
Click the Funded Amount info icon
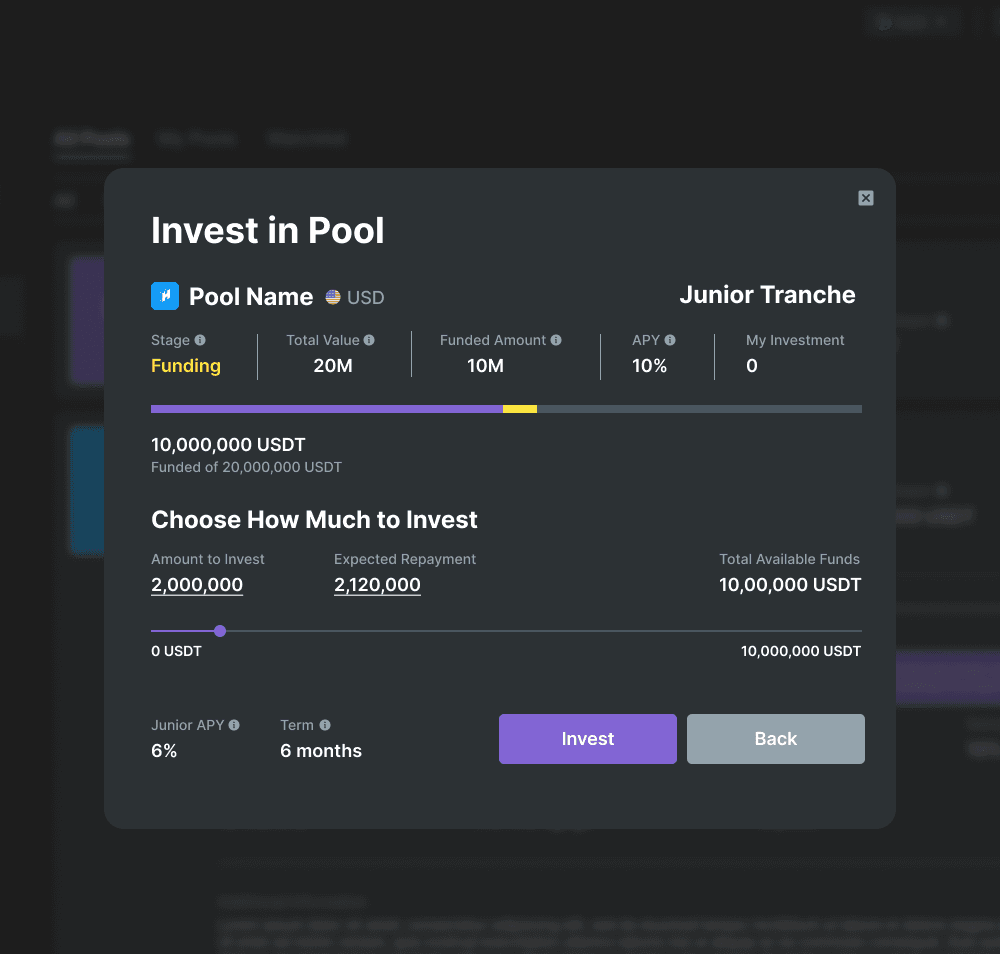[556, 340]
